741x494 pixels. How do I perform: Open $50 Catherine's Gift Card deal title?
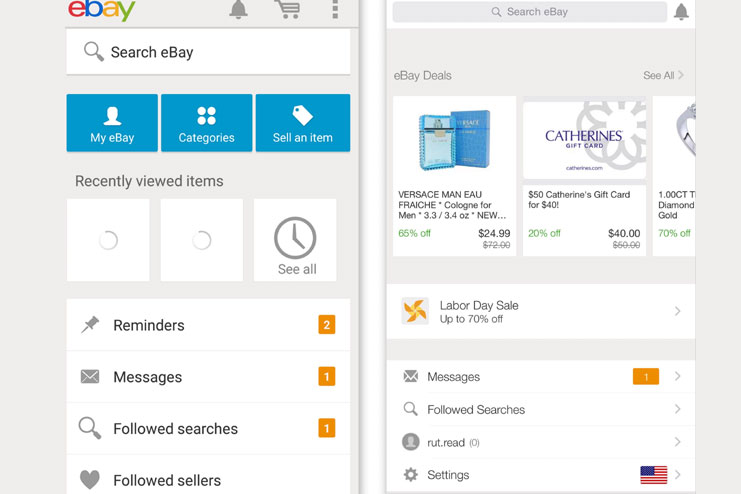tap(579, 199)
